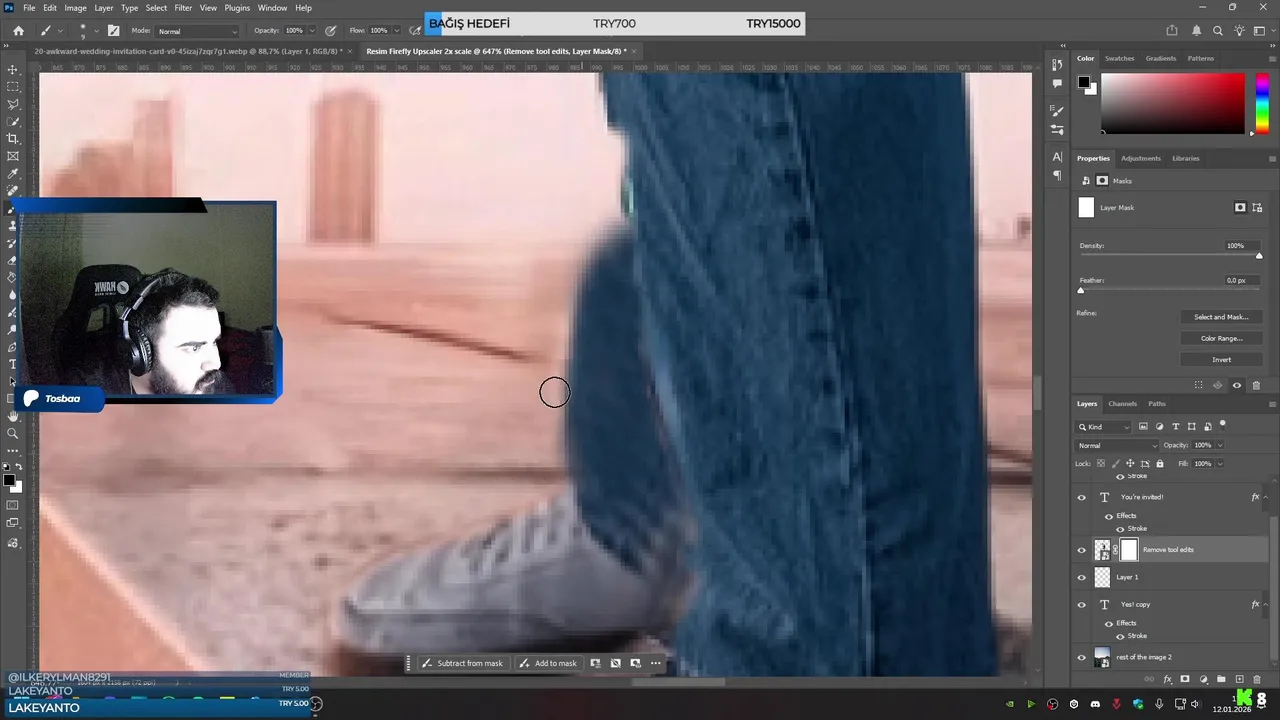Open the brush Mode dropdown
This screenshot has height=720, width=1280.
pyautogui.click(x=197, y=31)
